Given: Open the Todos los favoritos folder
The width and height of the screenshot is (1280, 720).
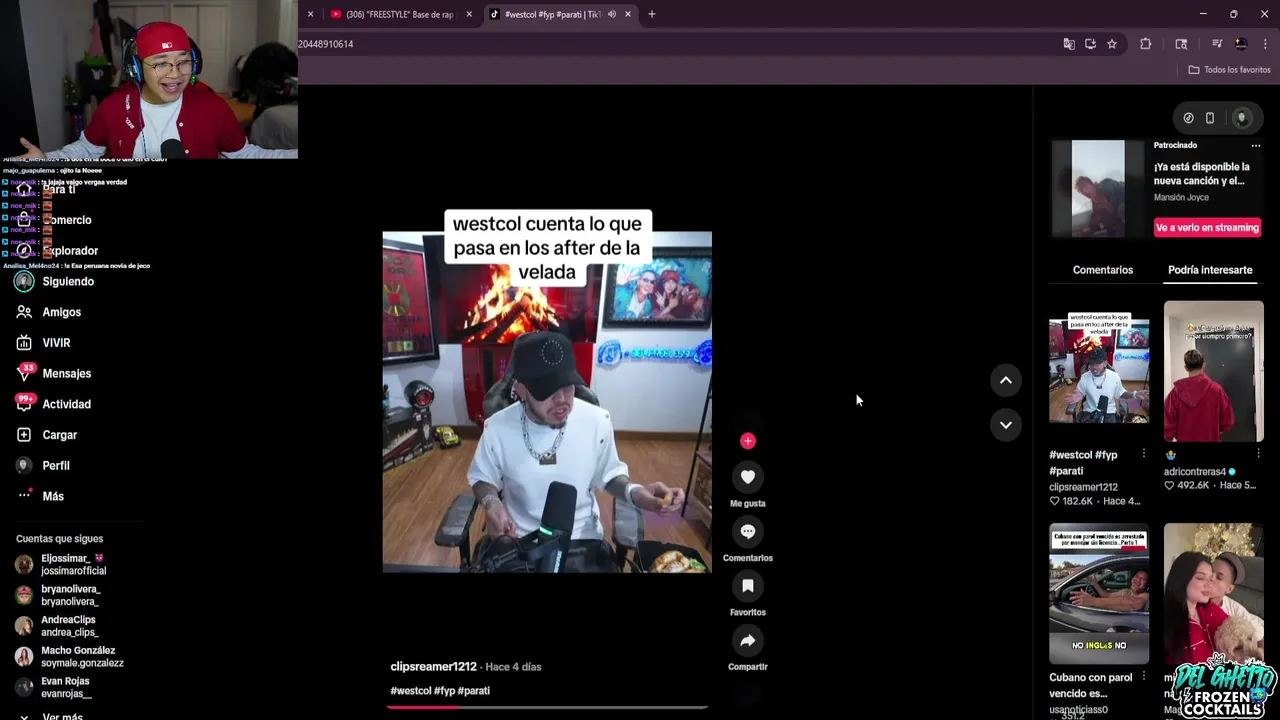Looking at the screenshot, I should point(1229,70).
